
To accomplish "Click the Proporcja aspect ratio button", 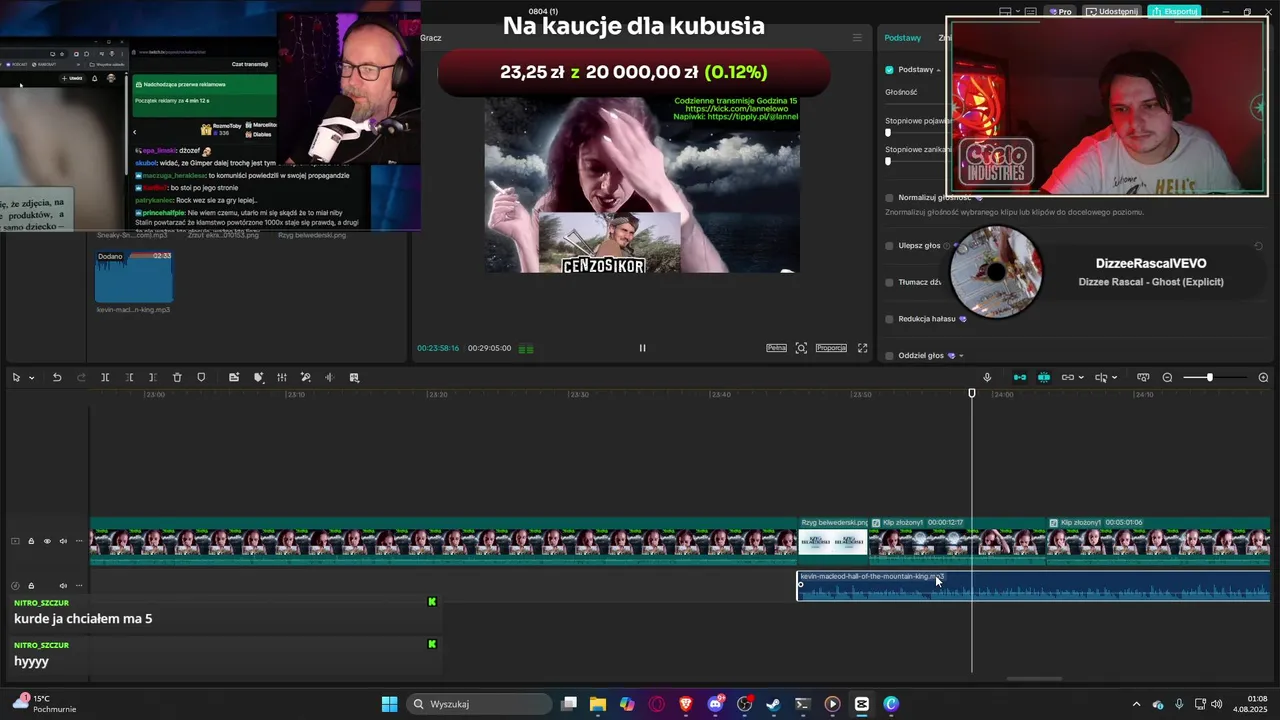I will 831,348.
